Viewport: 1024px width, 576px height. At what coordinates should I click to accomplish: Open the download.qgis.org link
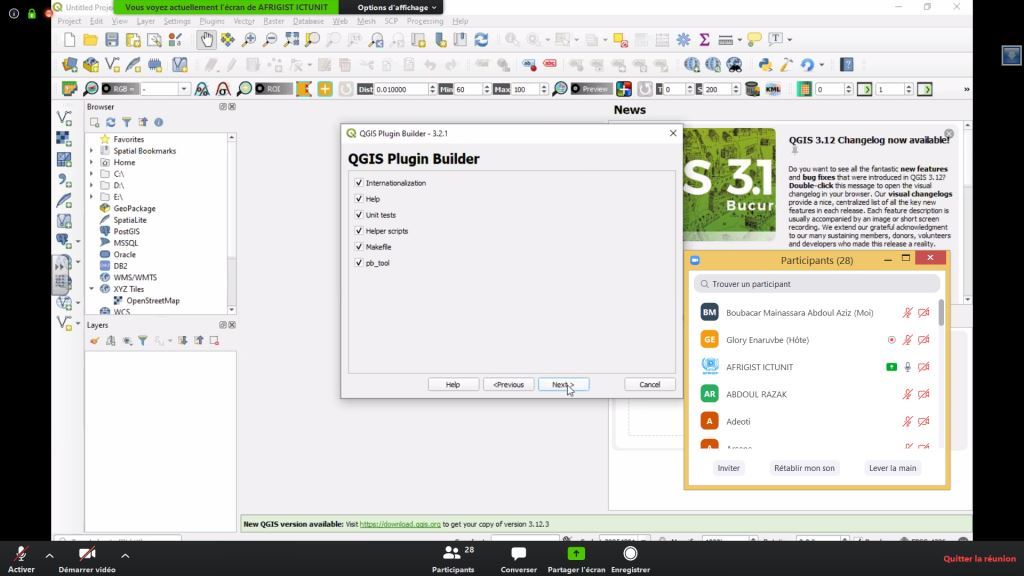tap(400, 524)
